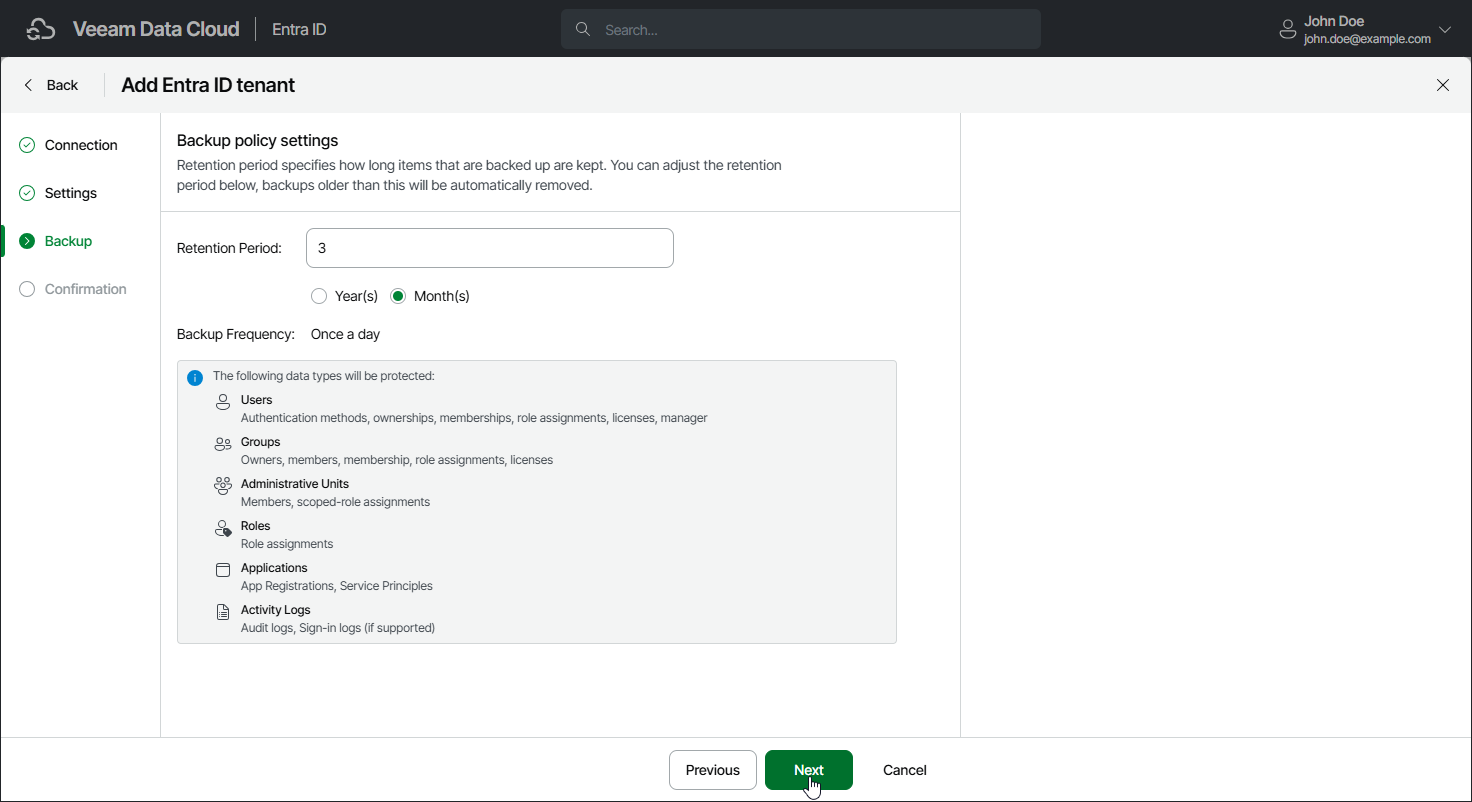This screenshot has width=1472, height=802.
Task: Click the John Doe user avatar icon
Action: pos(1288,30)
